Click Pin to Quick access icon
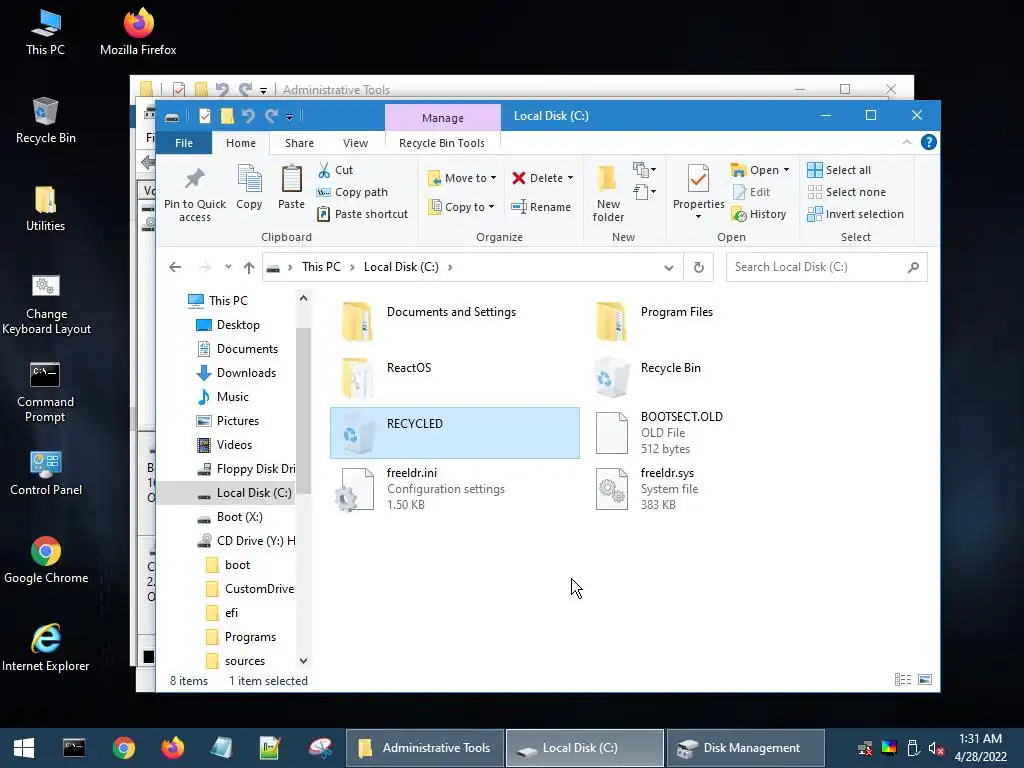This screenshot has width=1024, height=768. [195, 178]
